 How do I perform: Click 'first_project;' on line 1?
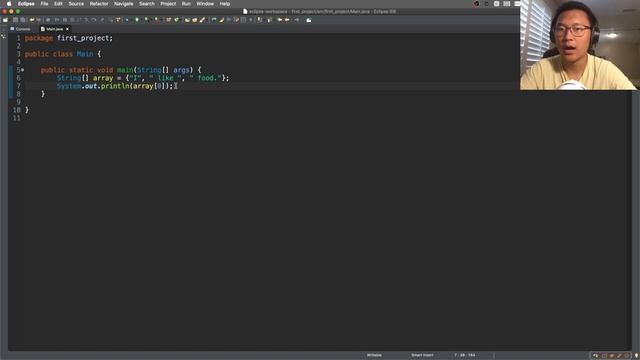coord(85,38)
